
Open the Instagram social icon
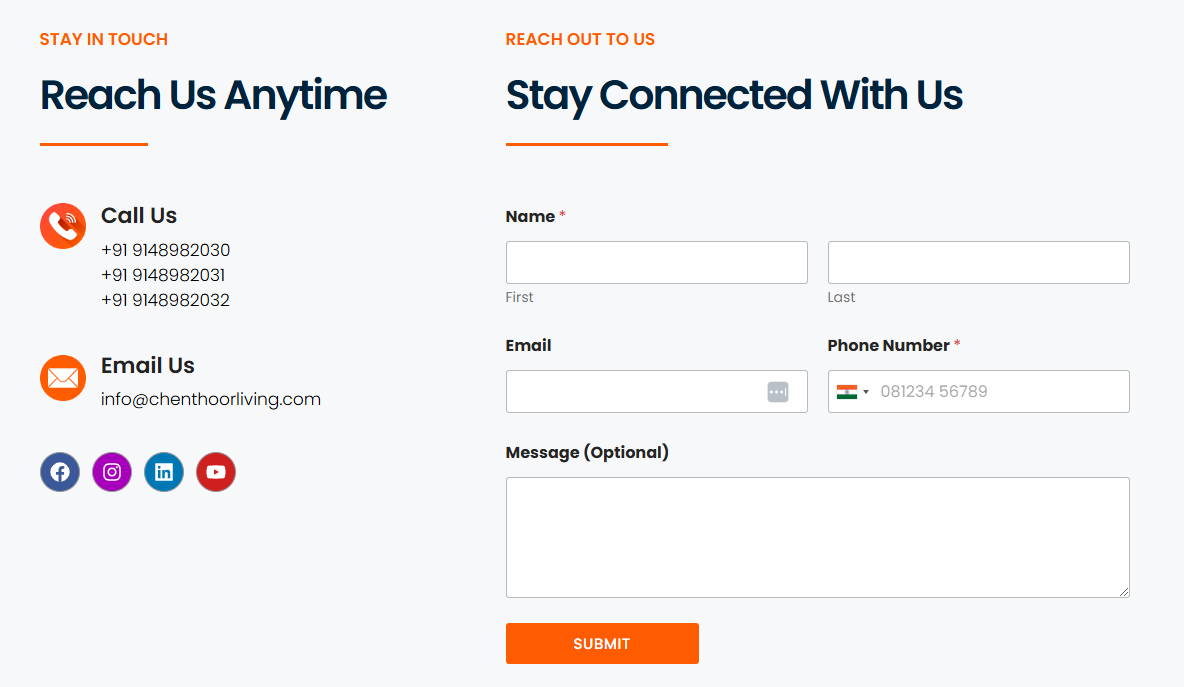coord(112,472)
